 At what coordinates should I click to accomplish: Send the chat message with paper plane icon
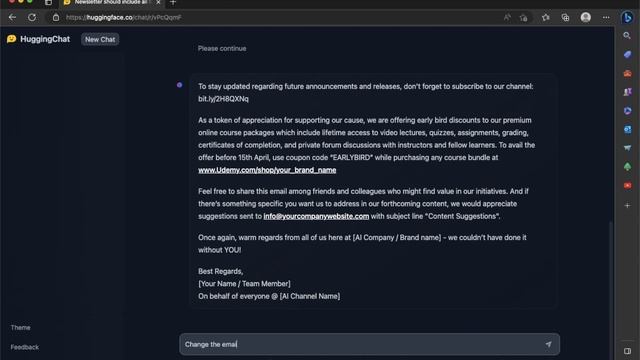click(x=549, y=344)
